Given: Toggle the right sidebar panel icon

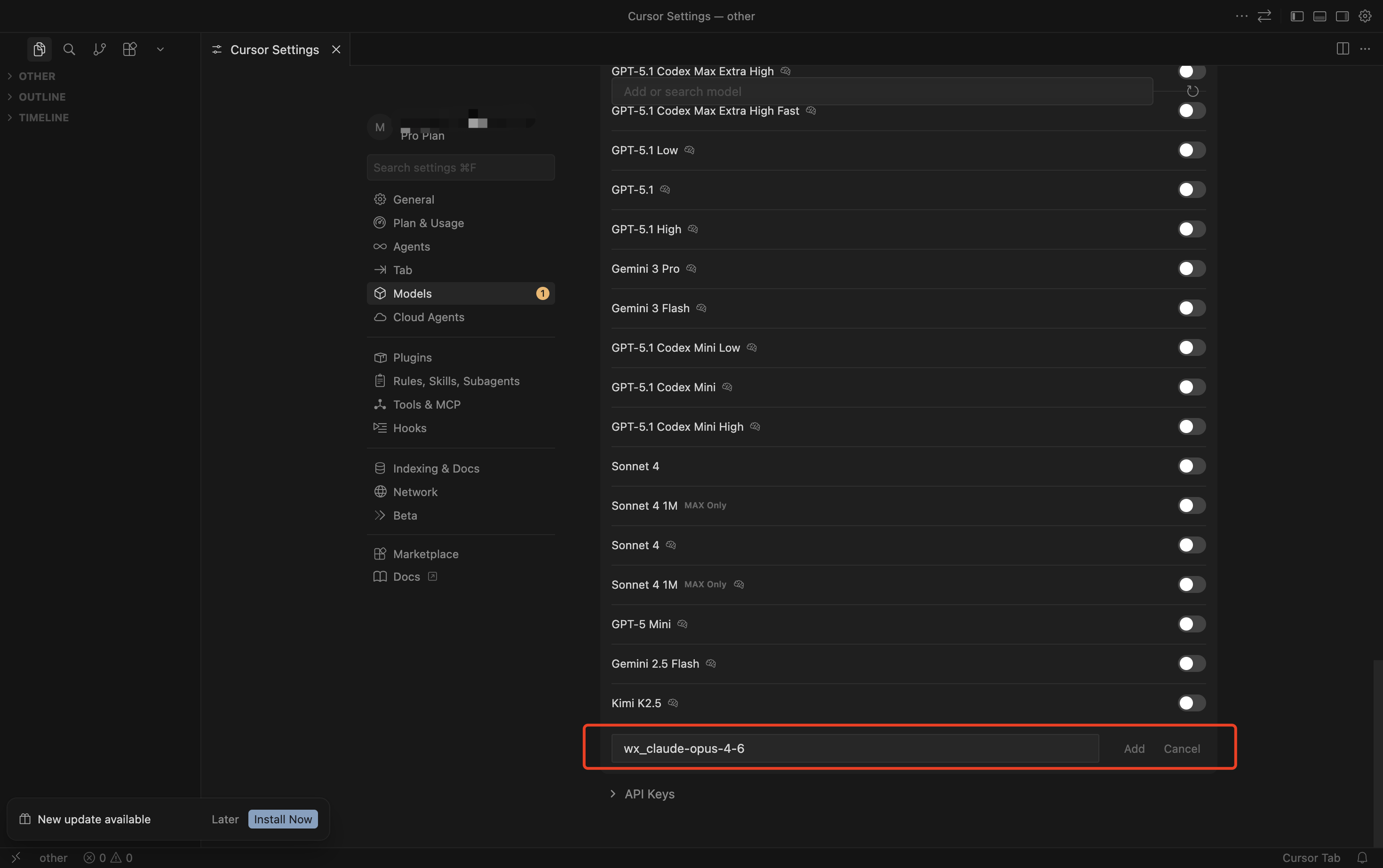Looking at the screenshot, I should click(1342, 16).
